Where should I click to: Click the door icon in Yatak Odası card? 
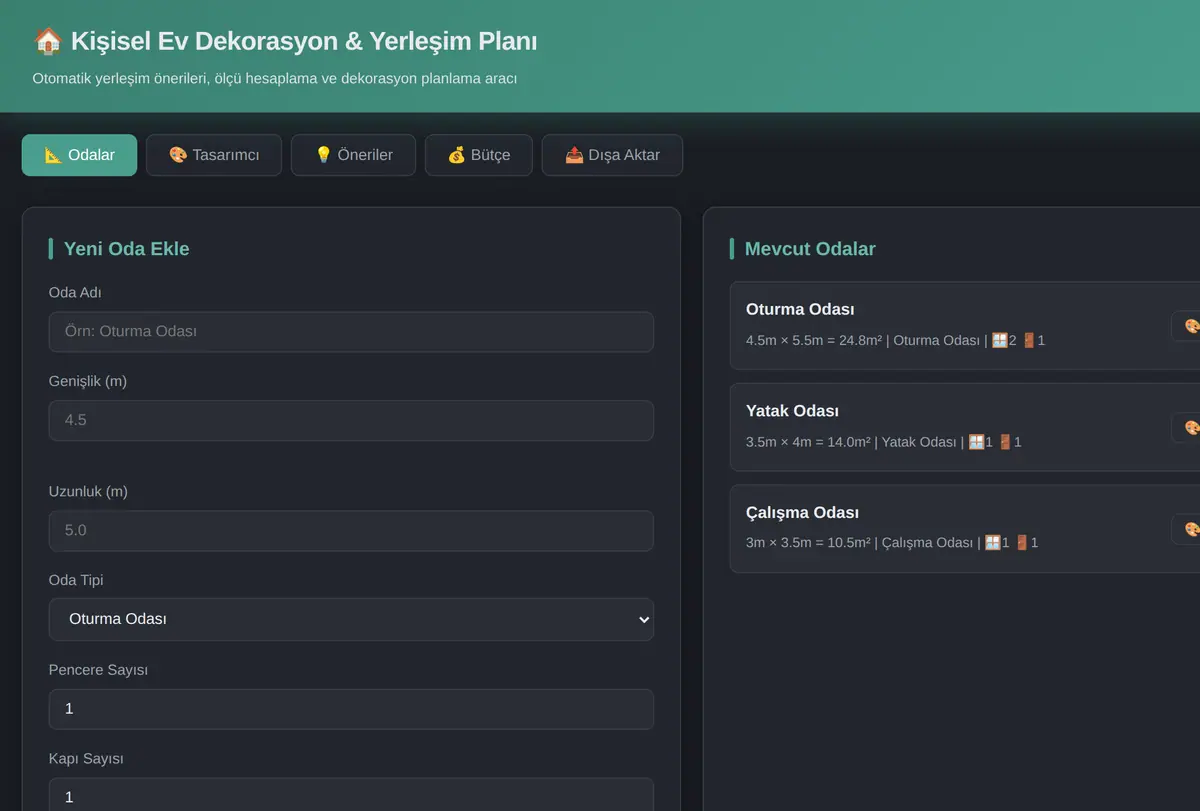(1005, 441)
